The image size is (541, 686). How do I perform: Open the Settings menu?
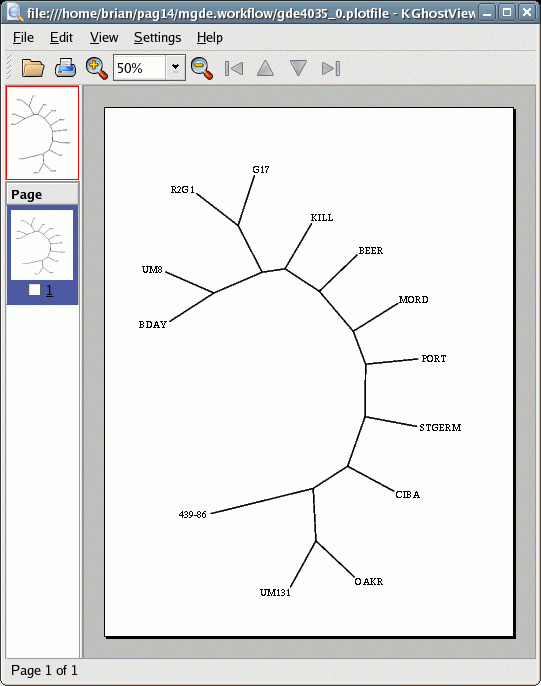click(x=157, y=38)
